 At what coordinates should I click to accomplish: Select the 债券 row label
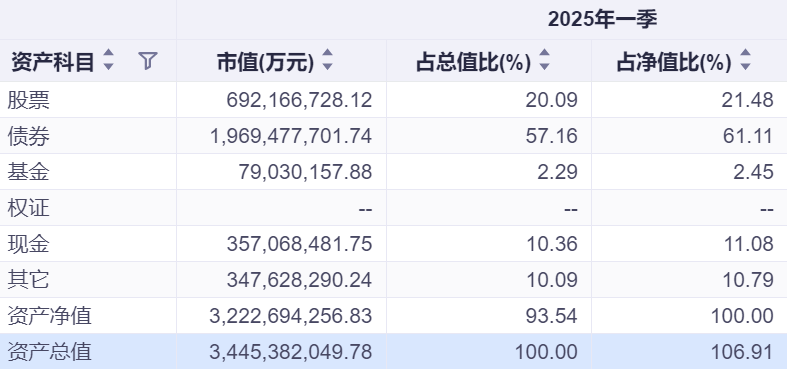pos(29,136)
